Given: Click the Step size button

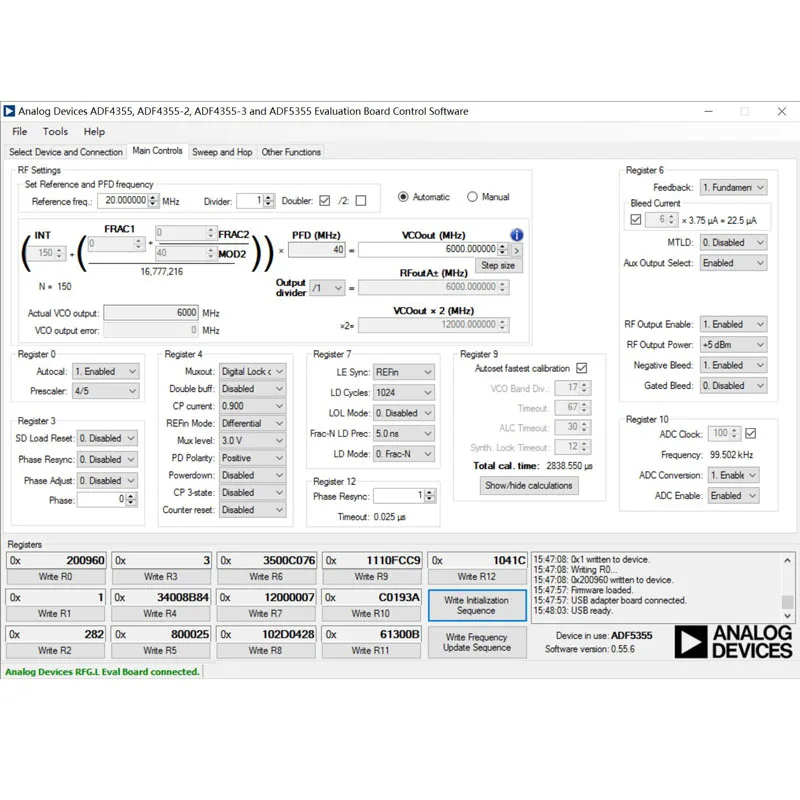Looking at the screenshot, I should pyautogui.click(x=498, y=265).
